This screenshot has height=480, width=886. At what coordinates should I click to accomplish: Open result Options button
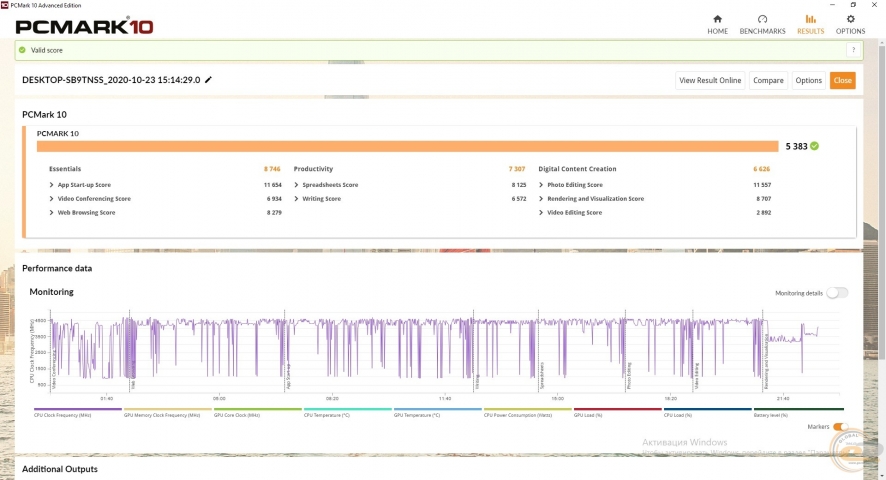pyautogui.click(x=808, y=80)
